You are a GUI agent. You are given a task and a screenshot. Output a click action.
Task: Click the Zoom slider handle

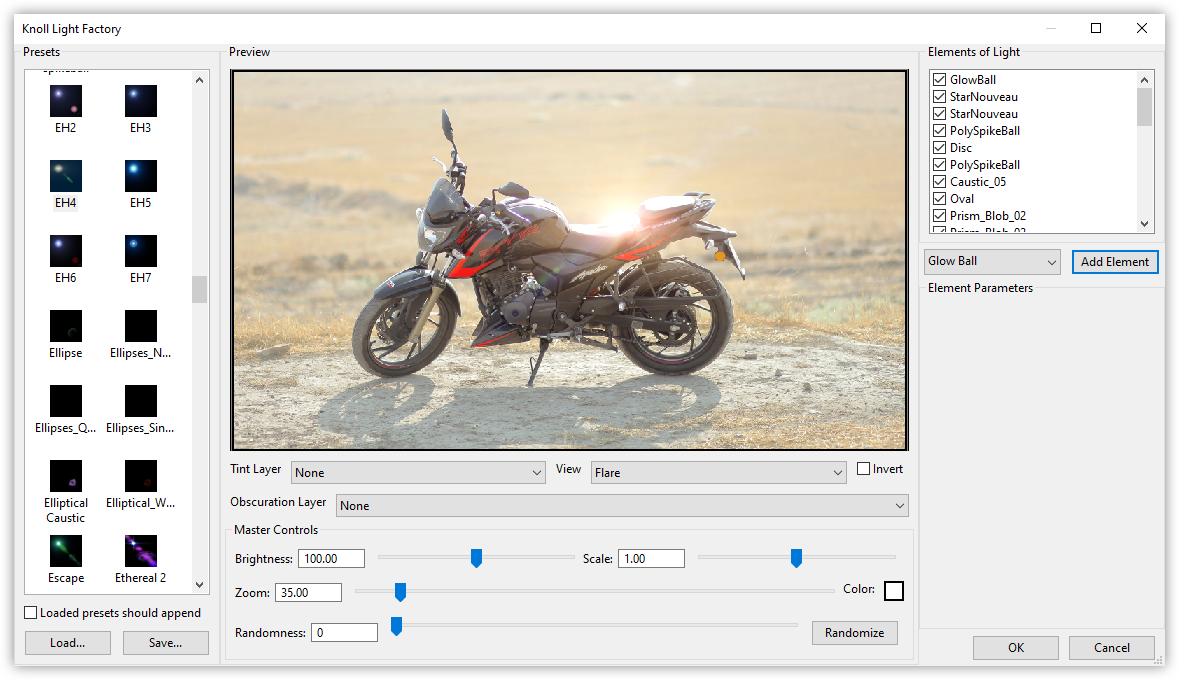point(401,592)
